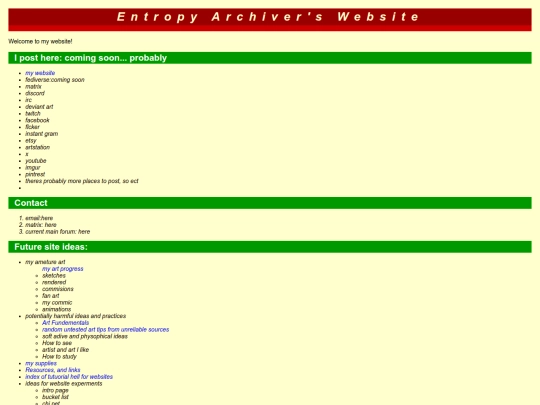Click the 'I post here: coming soon... probably' heading
Screen dimensions: 540x405
point(91,58)
